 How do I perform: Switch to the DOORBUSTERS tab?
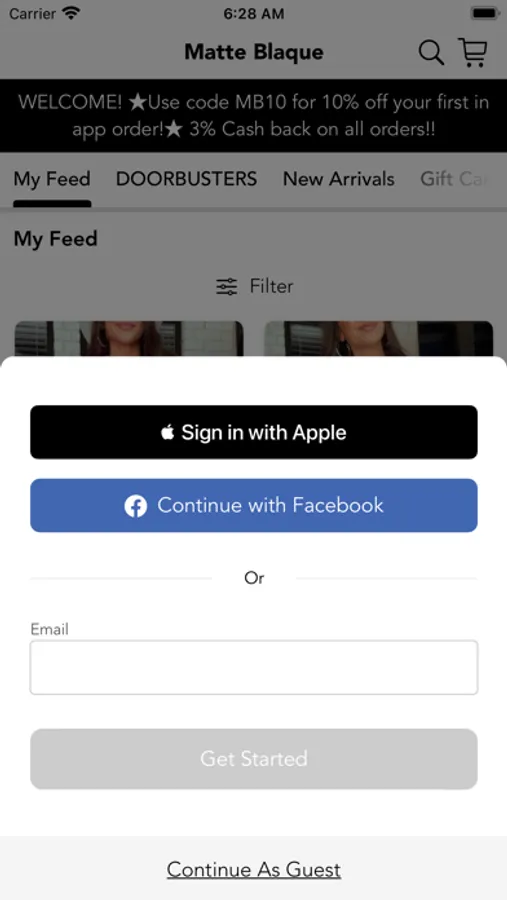tap(187, 179)
